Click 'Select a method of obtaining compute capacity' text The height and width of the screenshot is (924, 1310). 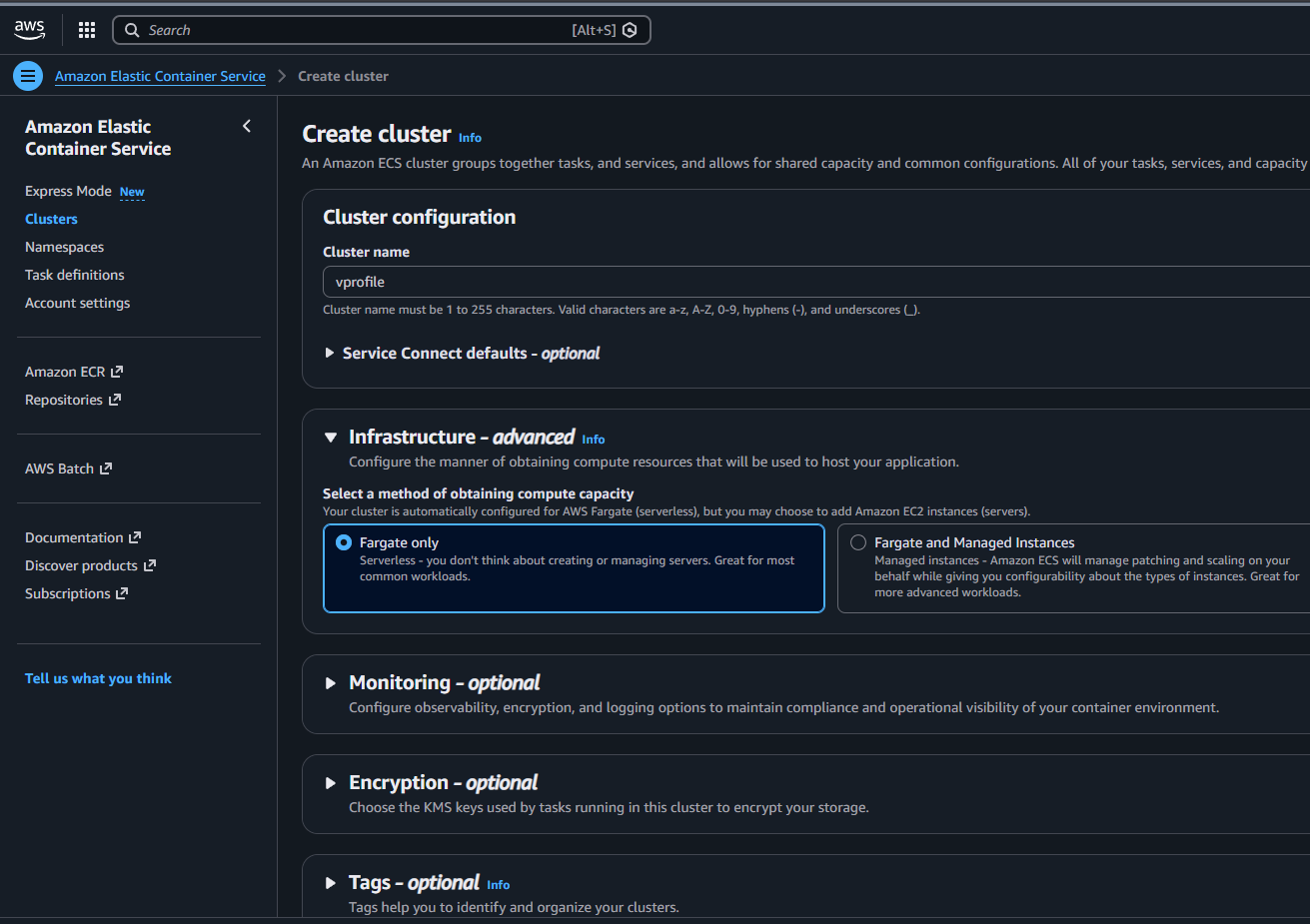click(x=478, y=493)
